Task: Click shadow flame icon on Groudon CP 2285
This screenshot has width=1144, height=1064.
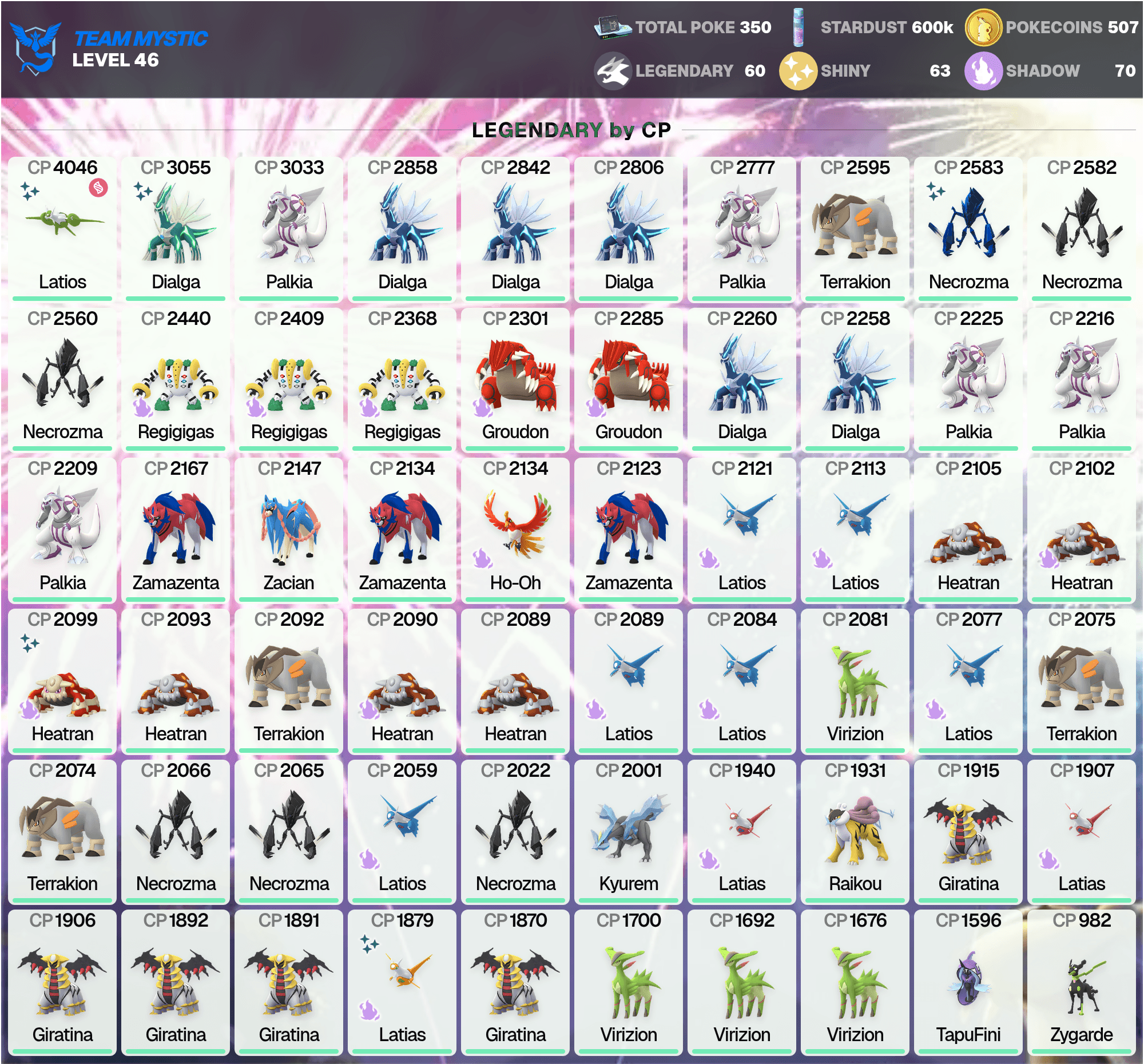Action: pyautogui.click(x=596, y=407)
